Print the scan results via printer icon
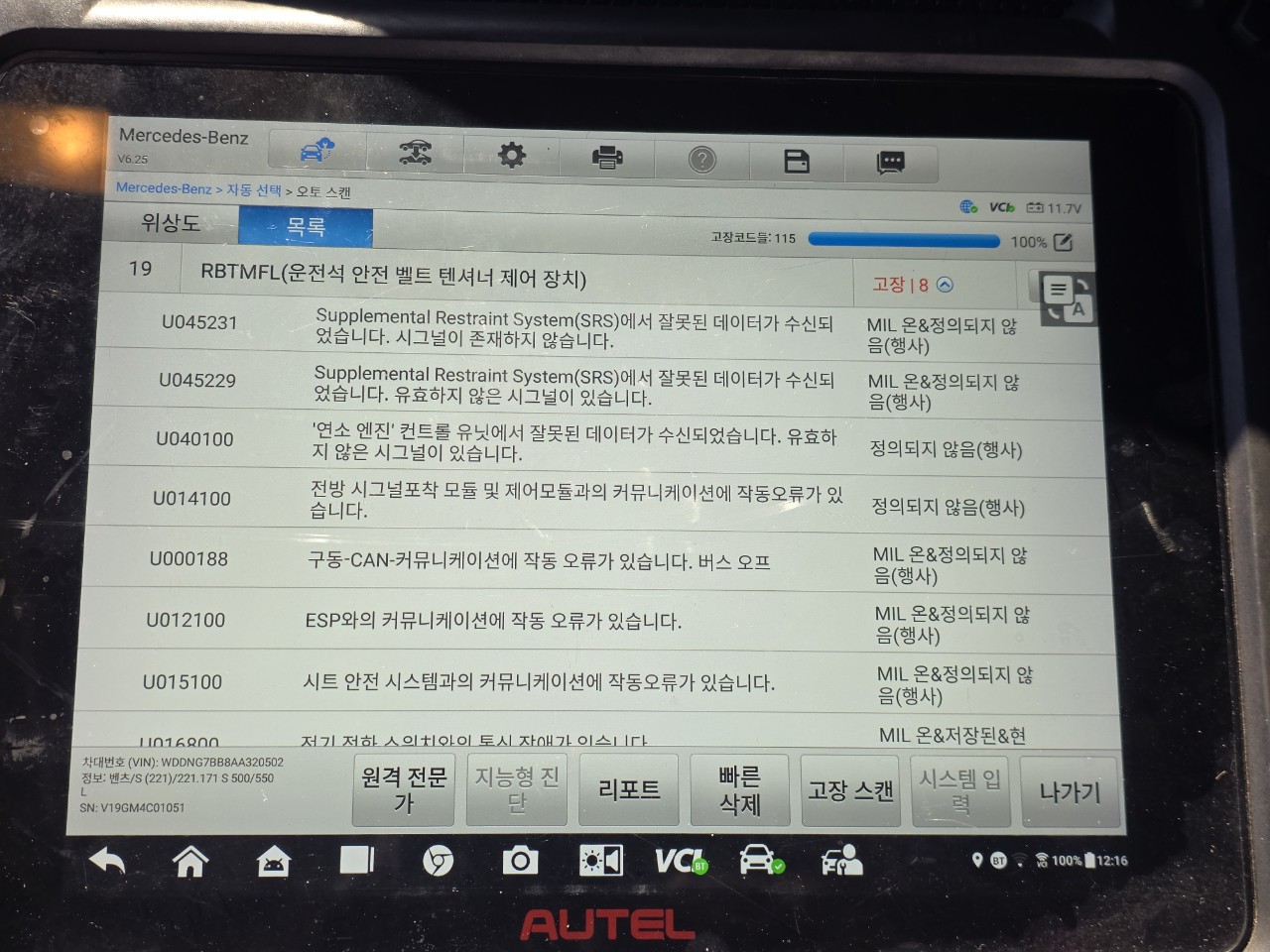Screen dimensions: 1270x952 [x=607, y=157]
